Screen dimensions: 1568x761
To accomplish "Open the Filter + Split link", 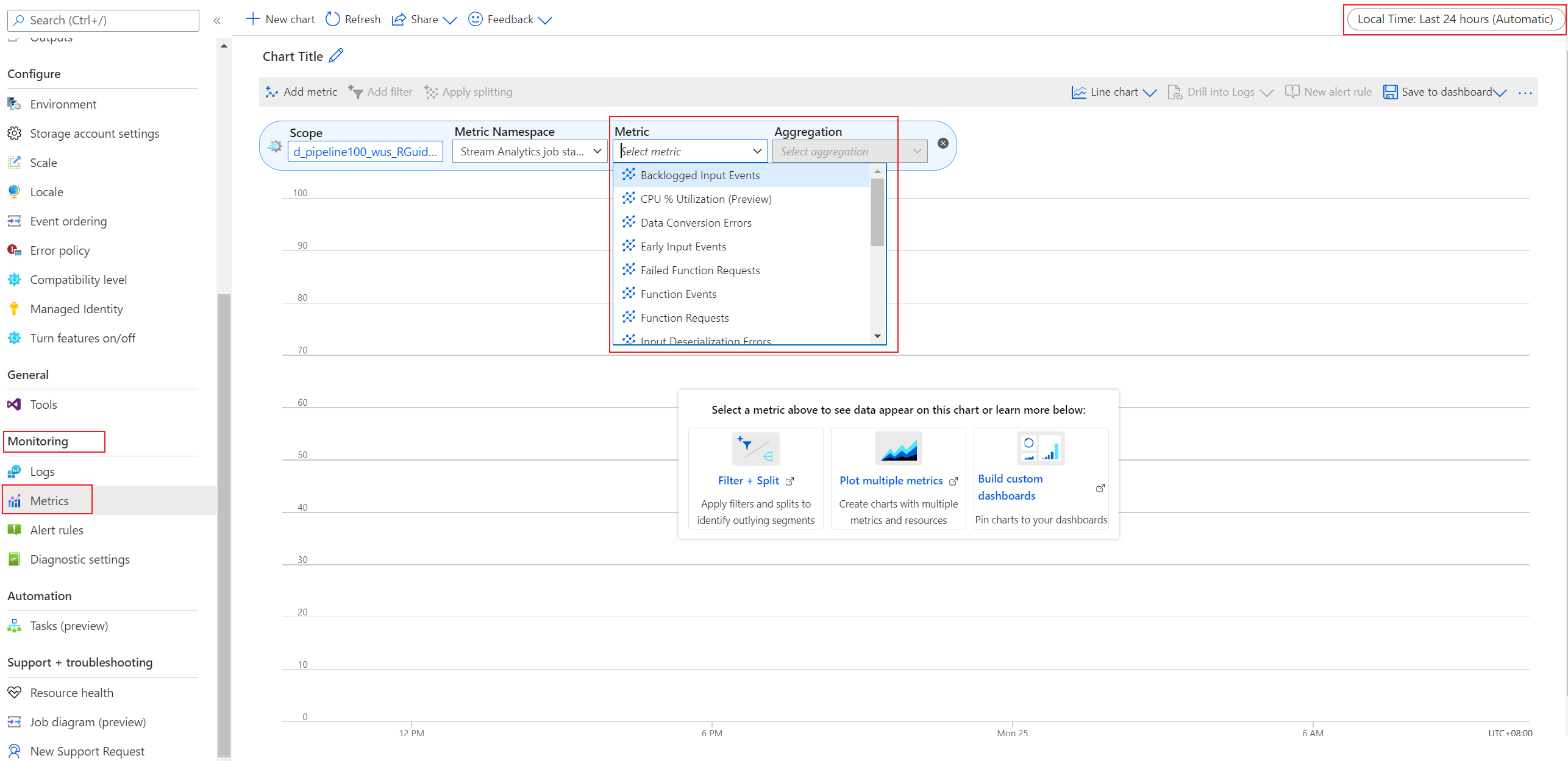I will point(748,481).
